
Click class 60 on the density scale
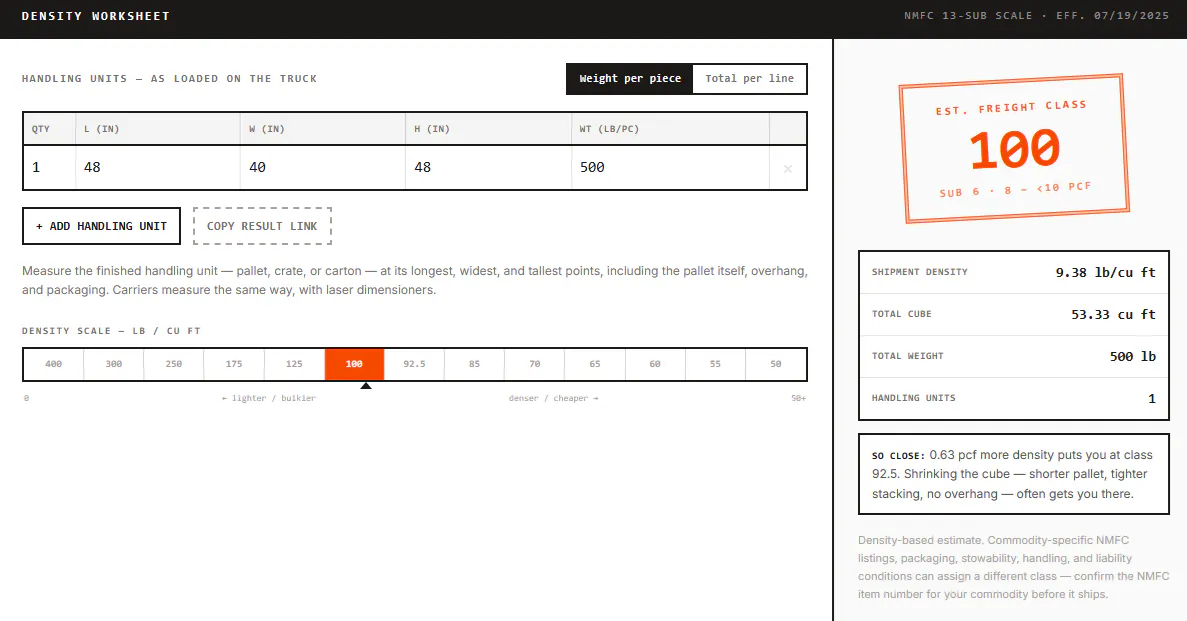pos(655,364)
